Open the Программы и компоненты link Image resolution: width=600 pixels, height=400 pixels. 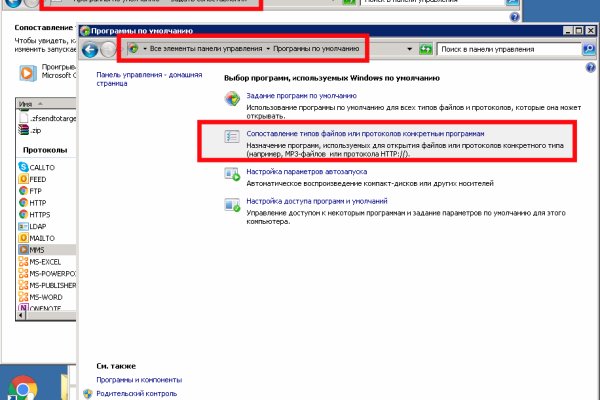click(139, 380)
